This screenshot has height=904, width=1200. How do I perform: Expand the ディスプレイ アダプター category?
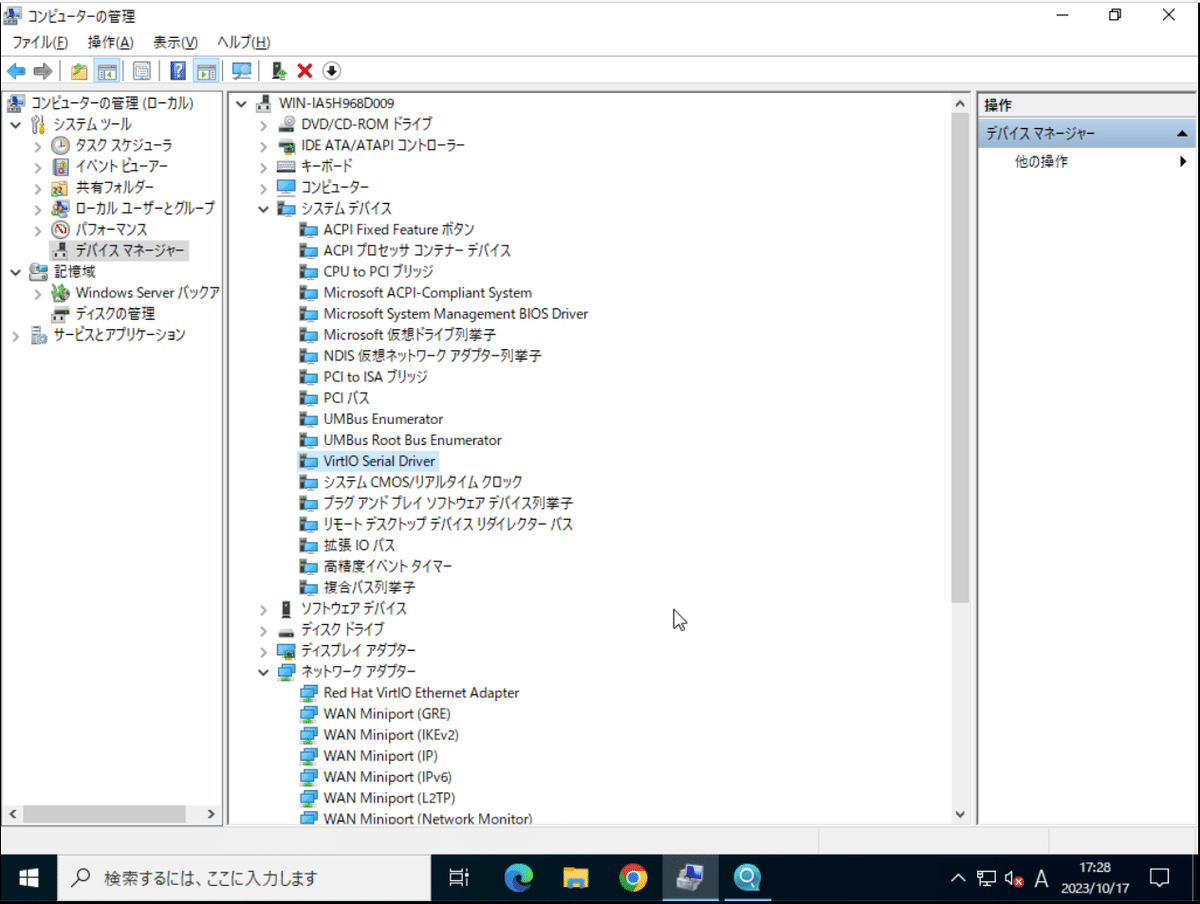[263, 650]
